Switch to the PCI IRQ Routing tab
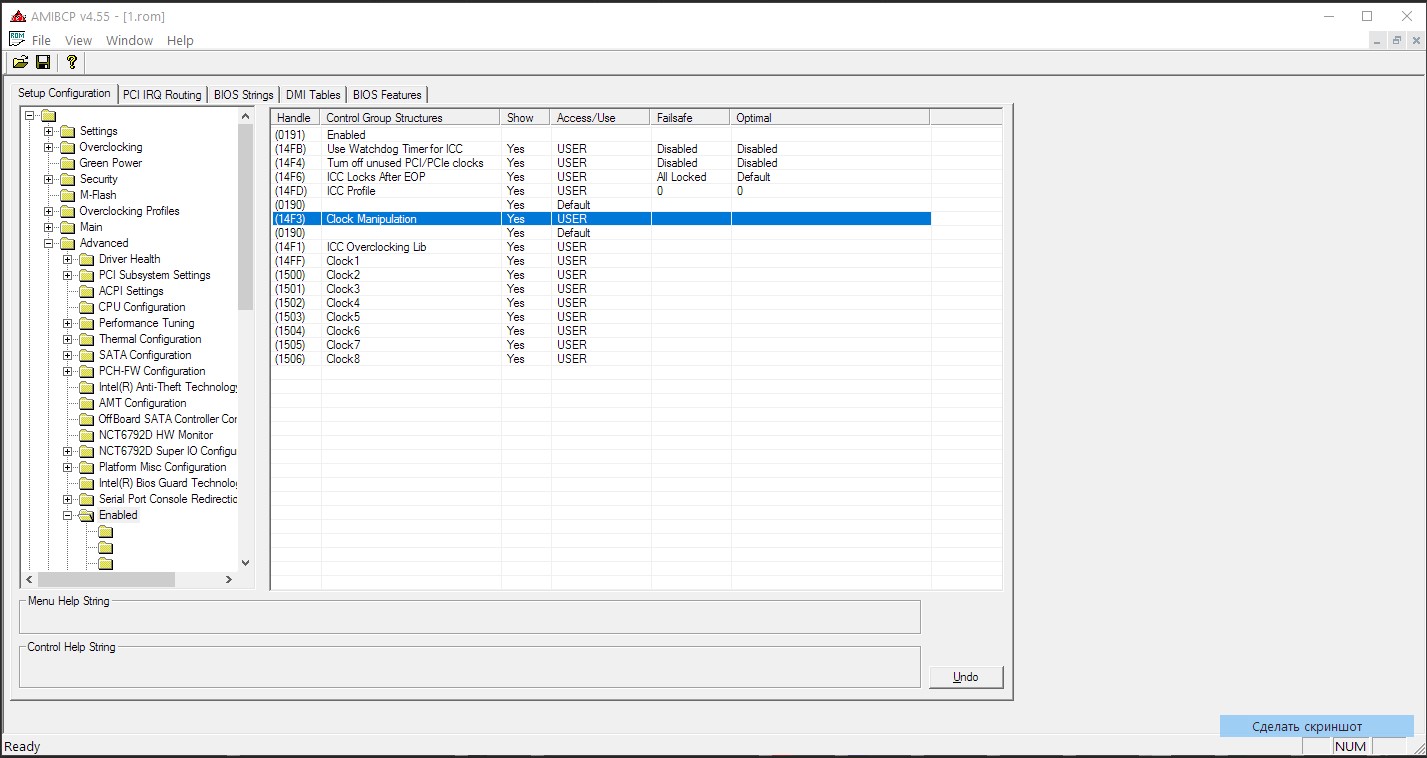The image size is (1427, 758). click(162, 95)
